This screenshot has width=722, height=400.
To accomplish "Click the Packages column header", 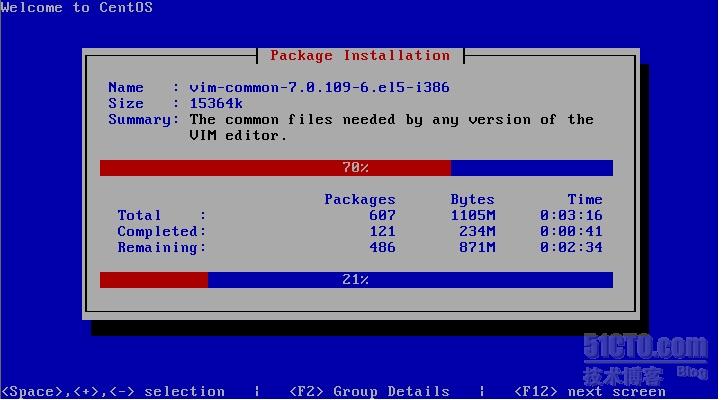I will click(x=360, y=200).
